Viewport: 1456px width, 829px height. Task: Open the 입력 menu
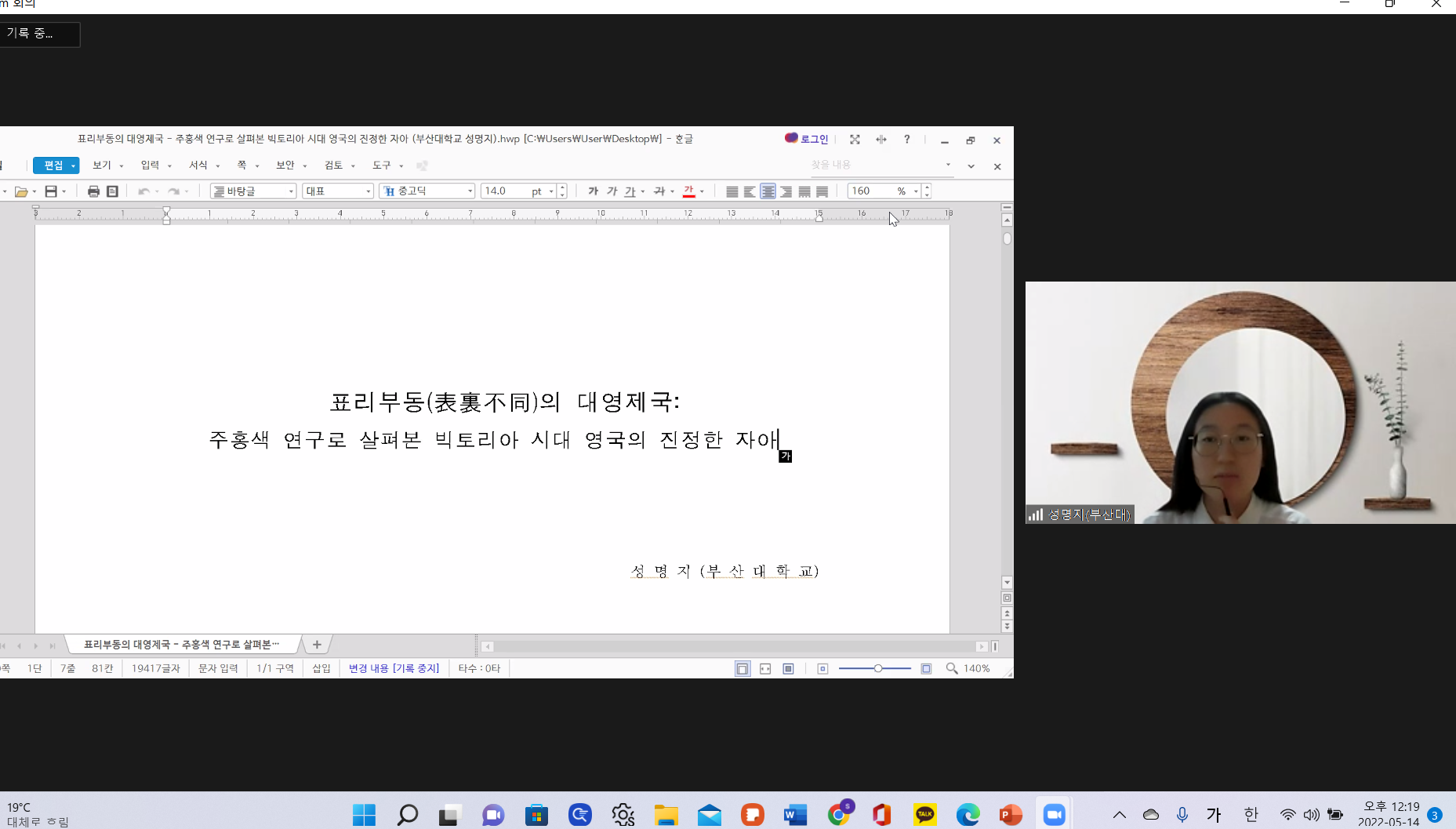pos(150,165)
